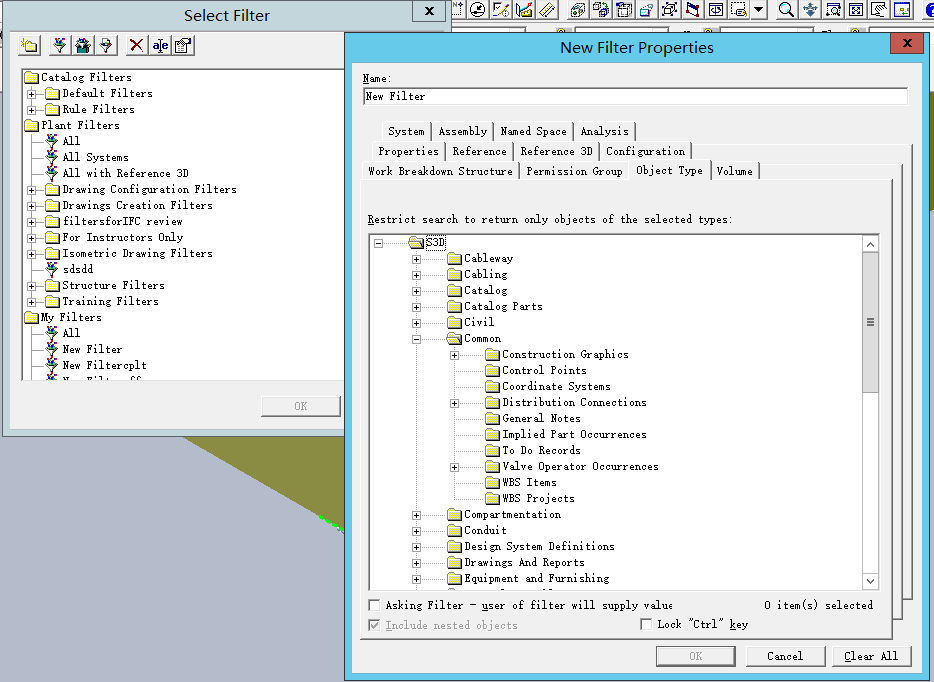Switch to the System tab
This screenshot has height=682, width=934.
[406, 132]
